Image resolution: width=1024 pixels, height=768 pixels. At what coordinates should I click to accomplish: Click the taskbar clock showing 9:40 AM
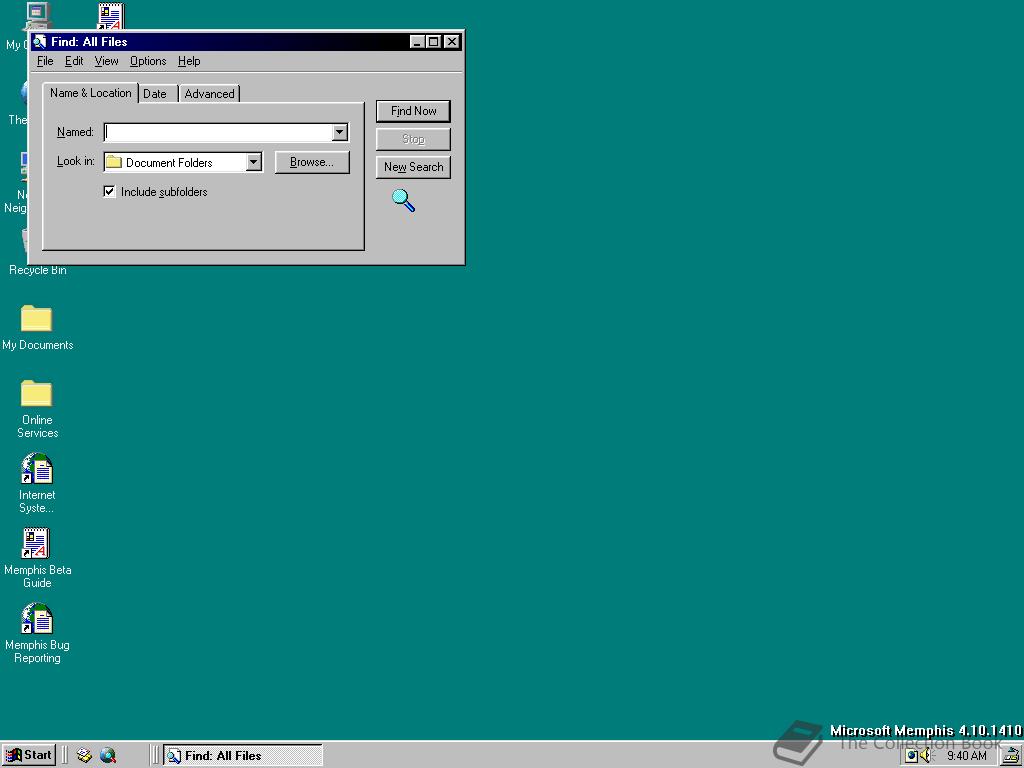coord(967,756)
